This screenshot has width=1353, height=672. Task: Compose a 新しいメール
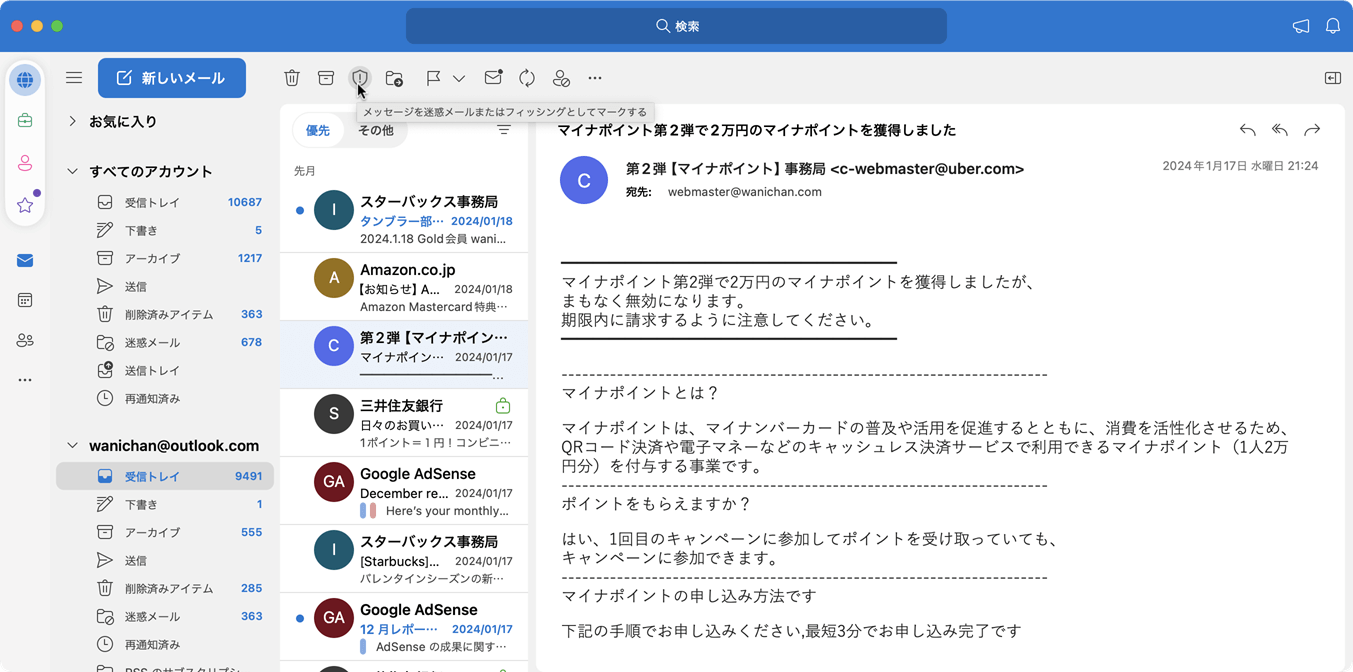pos(171,78)
